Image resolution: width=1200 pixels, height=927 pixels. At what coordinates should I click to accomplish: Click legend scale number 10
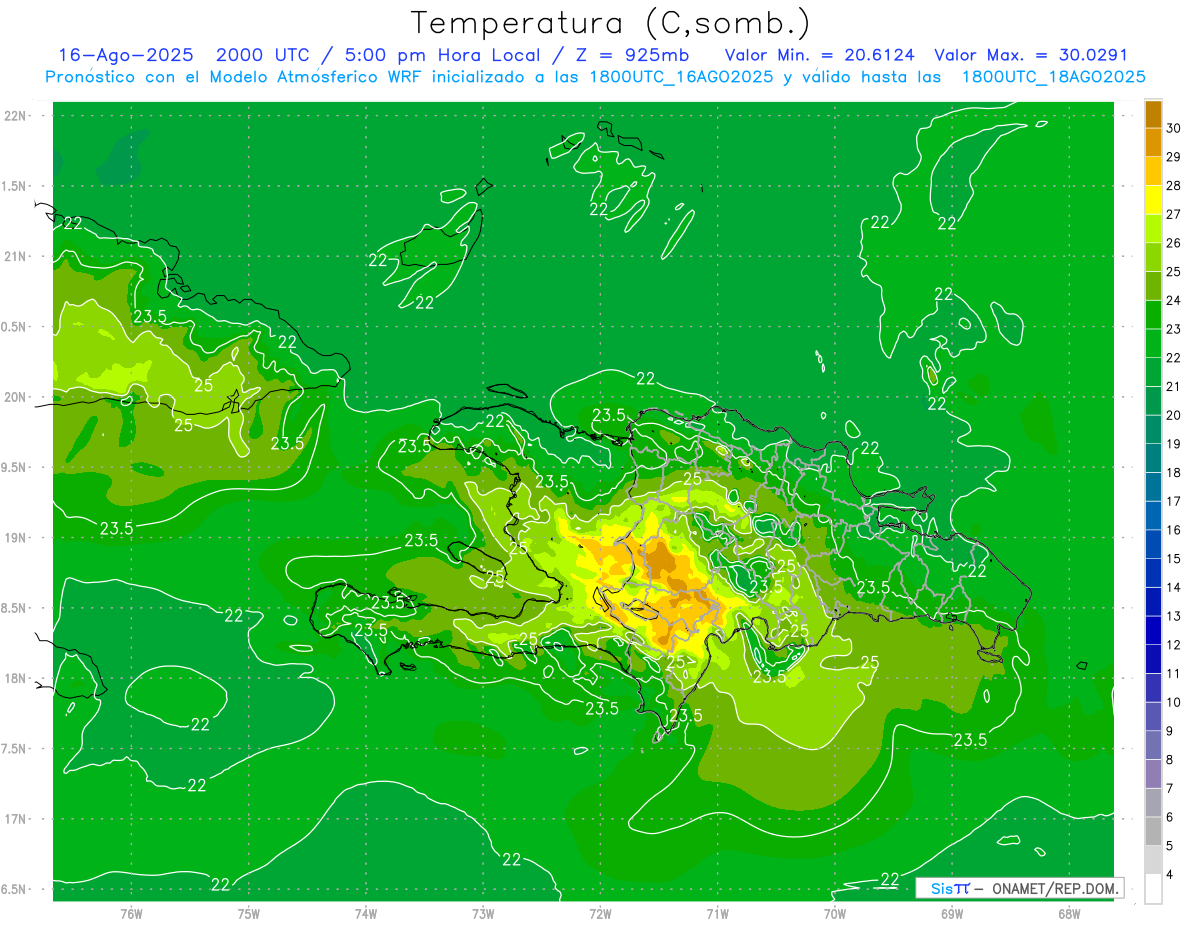1174,702
